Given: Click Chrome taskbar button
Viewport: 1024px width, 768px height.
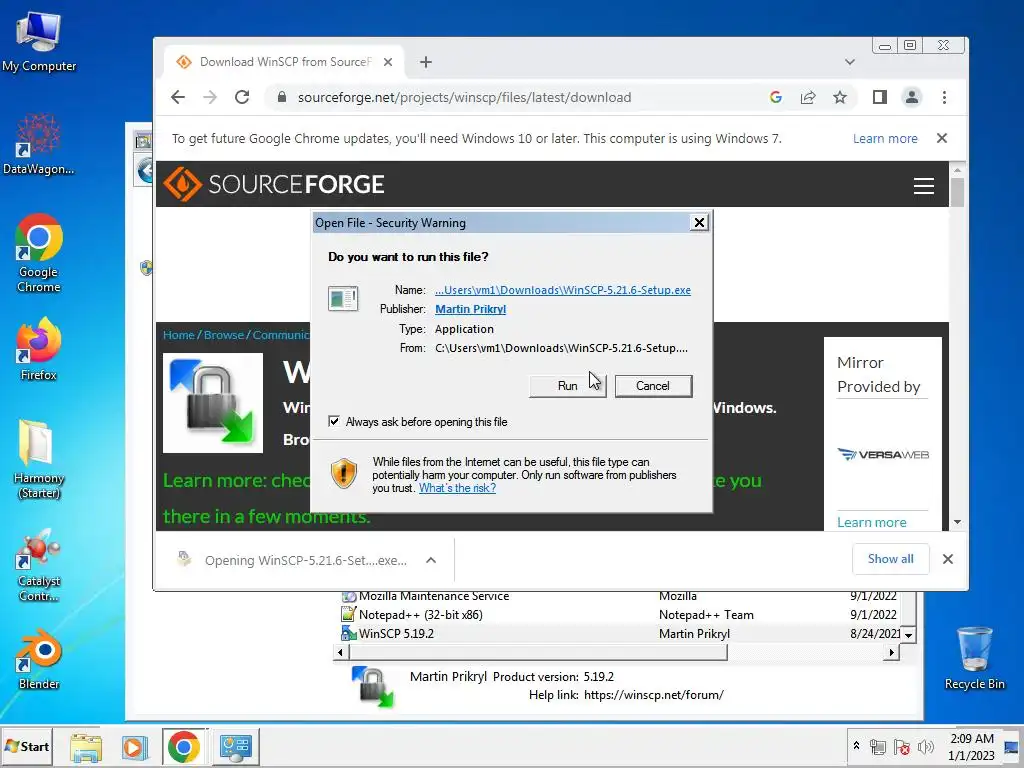Looking at the screenshot, I should (x=184, y=747).
